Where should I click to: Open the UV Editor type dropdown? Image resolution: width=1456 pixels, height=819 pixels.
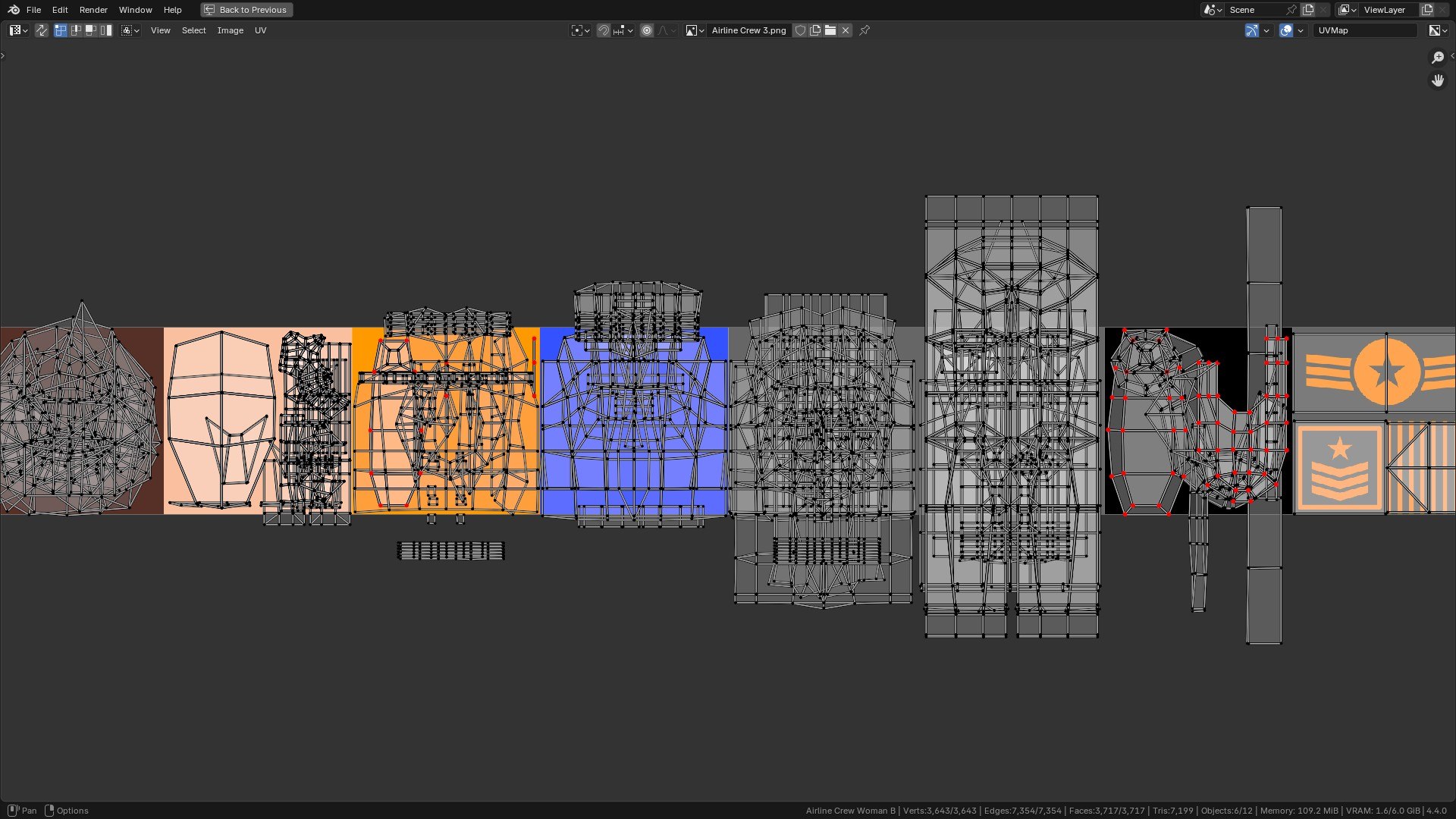(x=19, y=30)
